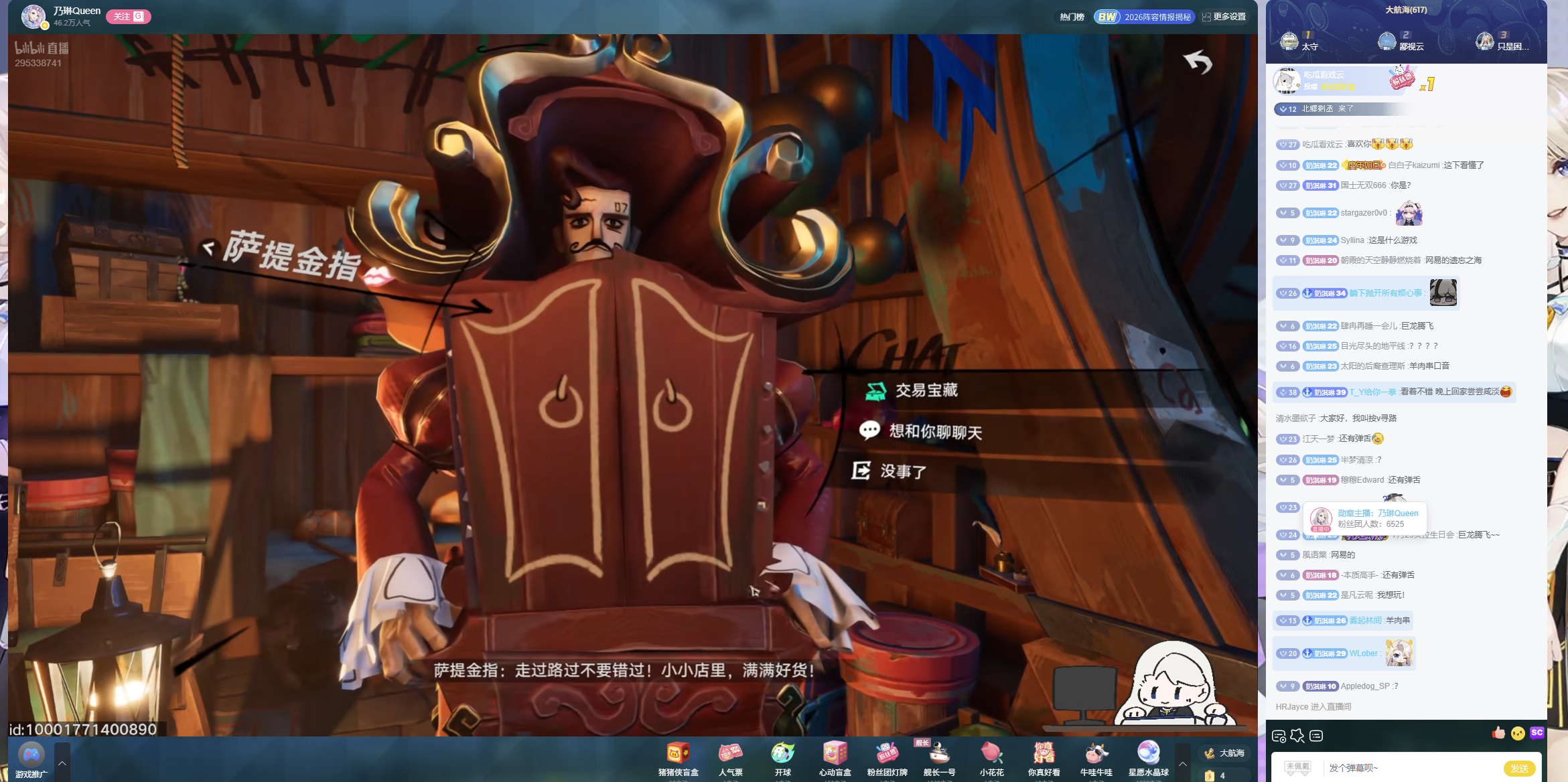Select the 心动盲盒 gift
Image resolution: width=1568 pixels, height=782 pixels.
(x=835, y=761)
